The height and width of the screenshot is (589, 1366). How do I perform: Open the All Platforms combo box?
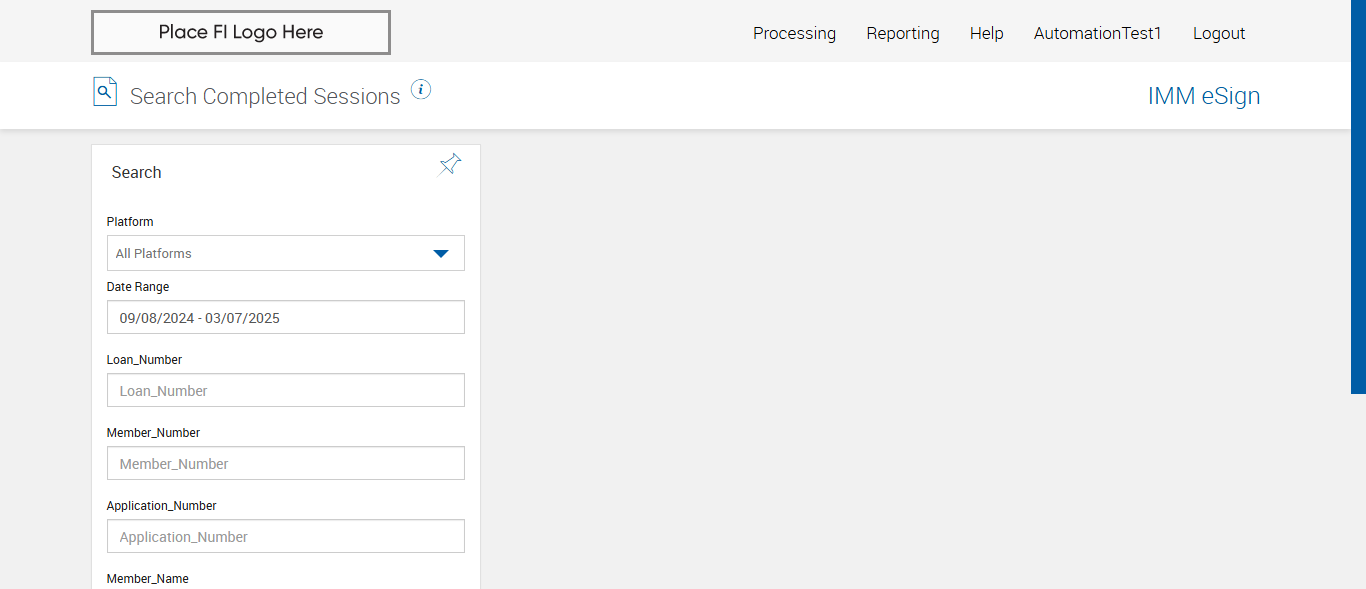(270, 254)
